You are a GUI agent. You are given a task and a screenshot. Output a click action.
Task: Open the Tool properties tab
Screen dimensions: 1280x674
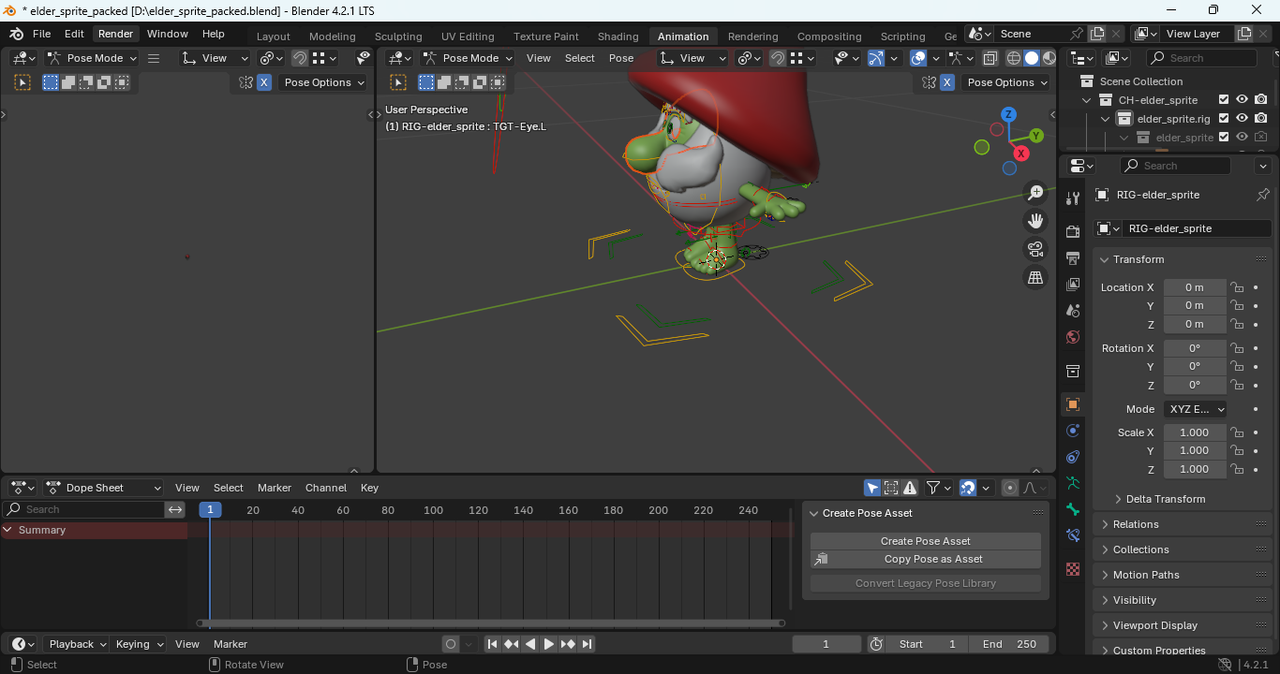(x=1073, y=198)
